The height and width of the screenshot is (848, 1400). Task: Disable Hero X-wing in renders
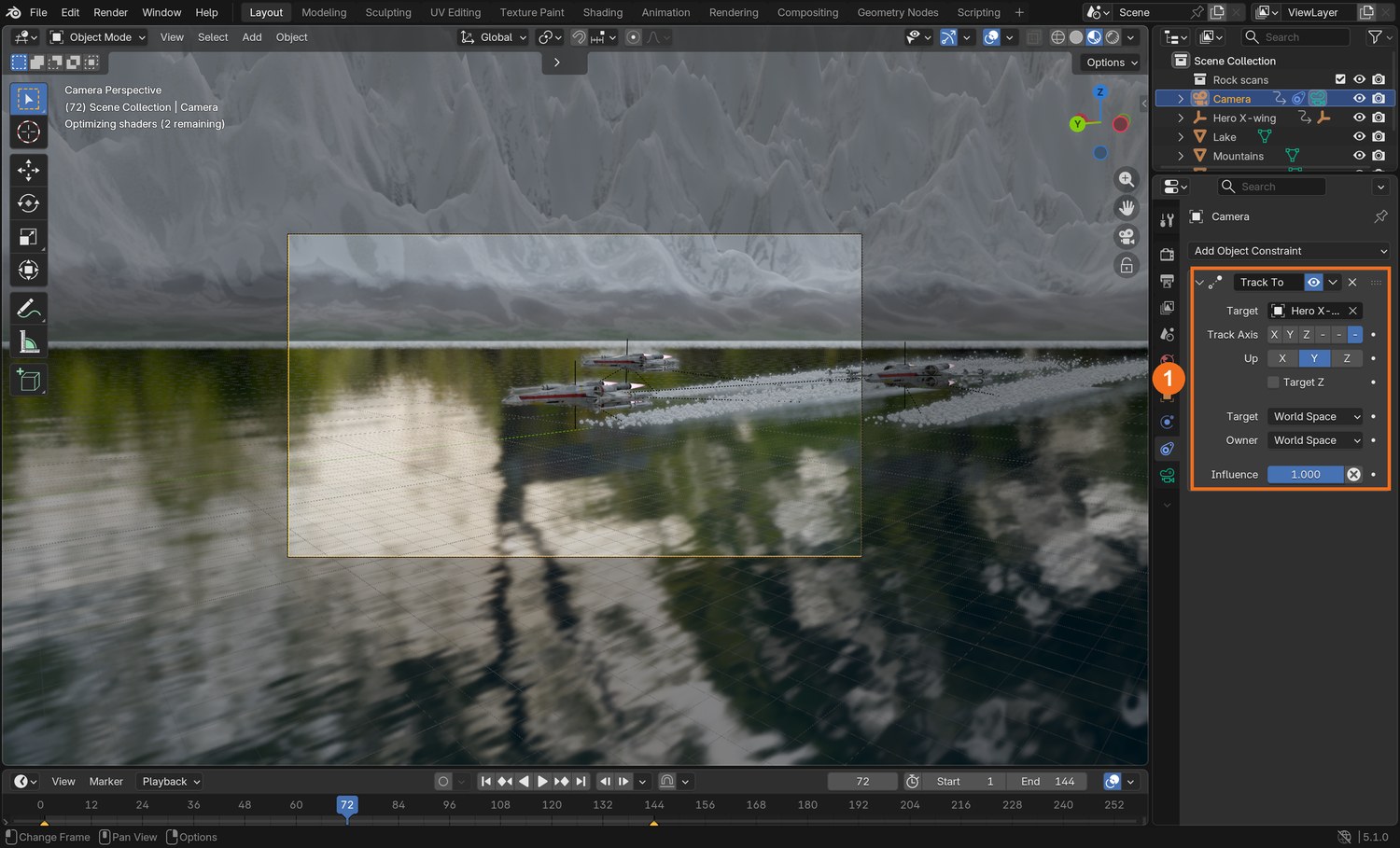[x=1379, y=118]
